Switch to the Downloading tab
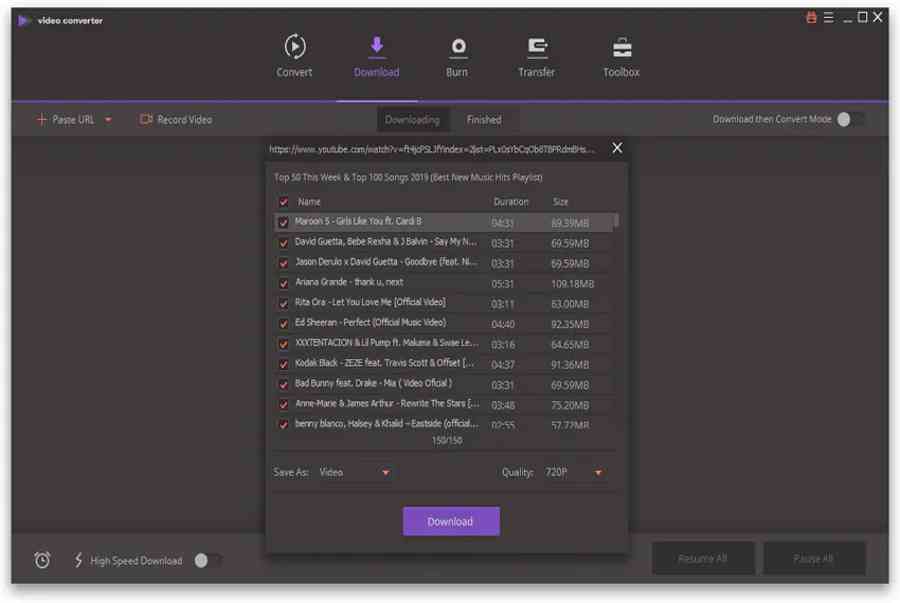900x603 pixels. pyautogui.click(x=412, y=120)
